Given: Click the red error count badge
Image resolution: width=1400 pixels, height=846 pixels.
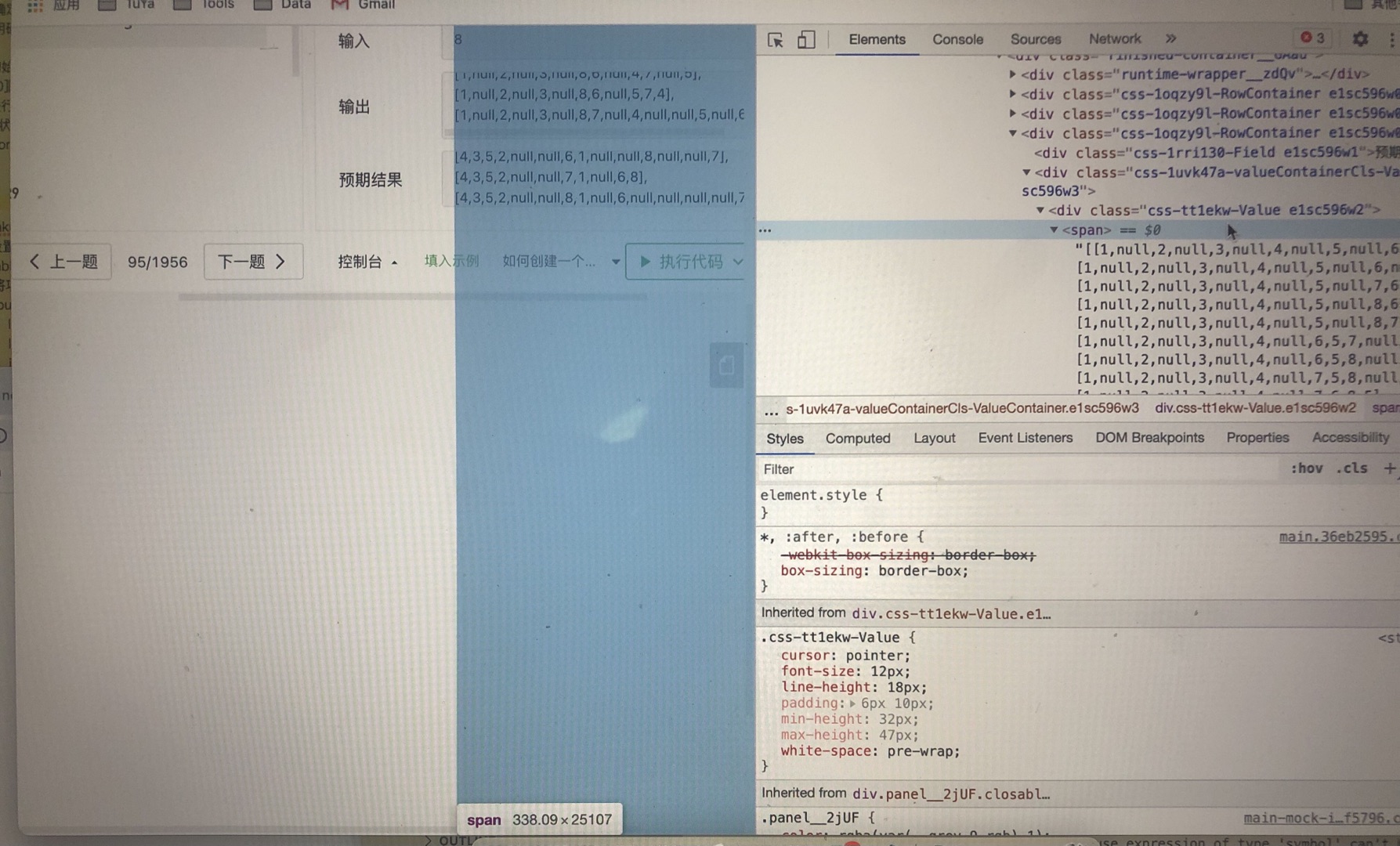Looking at the screenshot, I should click(x=1312, y=38).
